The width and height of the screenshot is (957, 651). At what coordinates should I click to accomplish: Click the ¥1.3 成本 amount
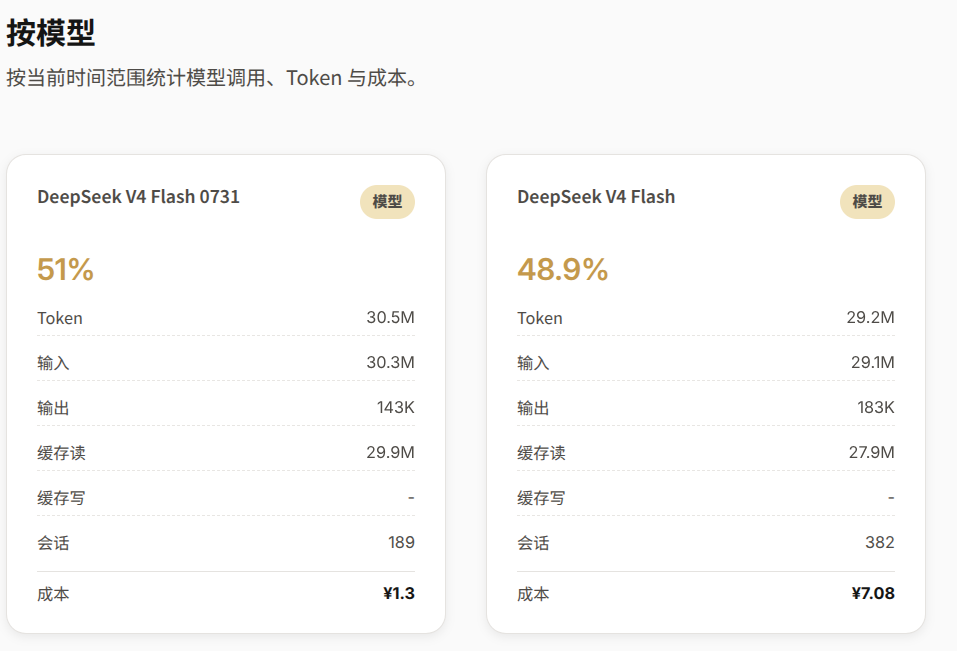coord(399,593)
